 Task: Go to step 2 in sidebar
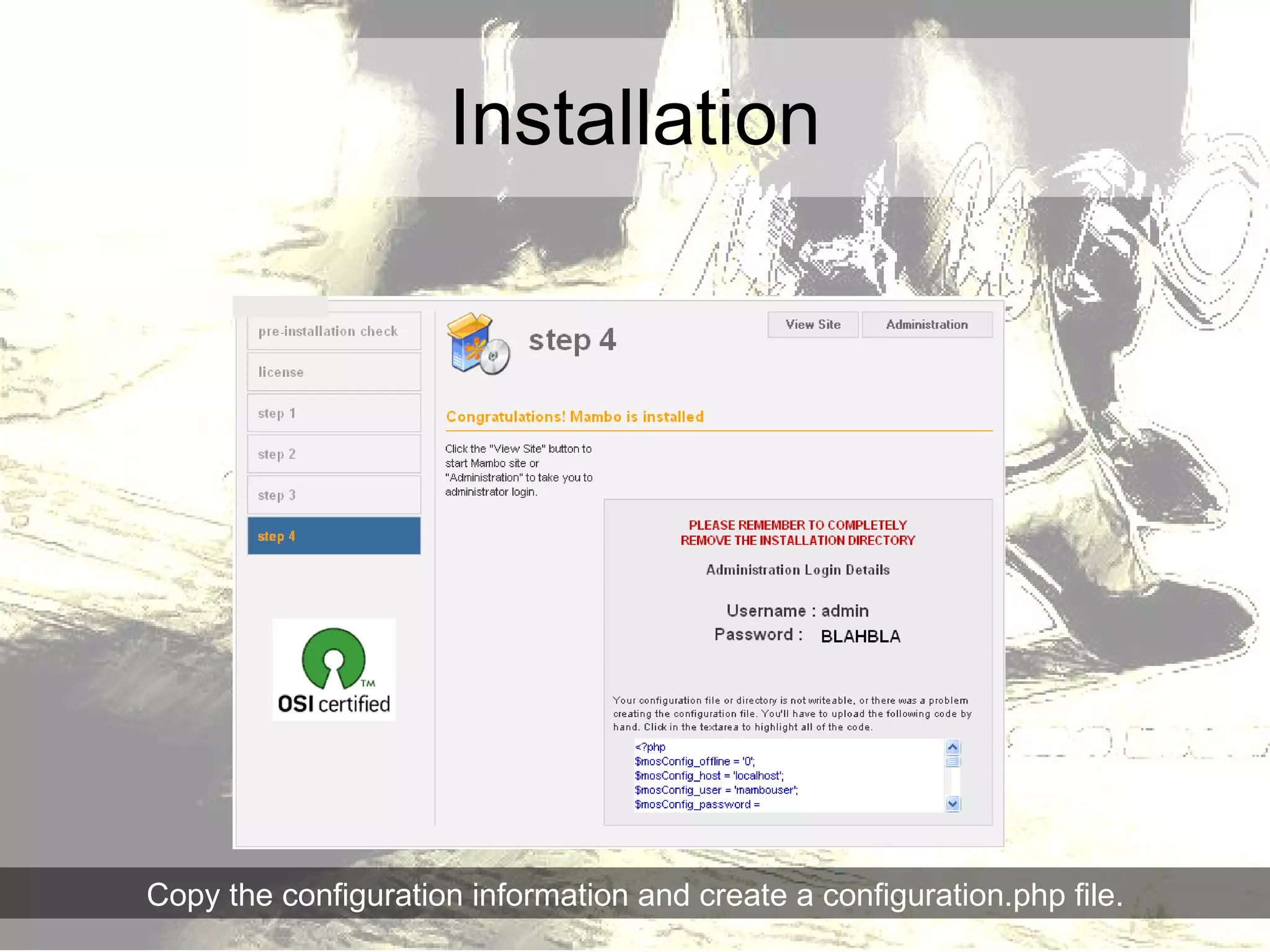click(334, 454)
